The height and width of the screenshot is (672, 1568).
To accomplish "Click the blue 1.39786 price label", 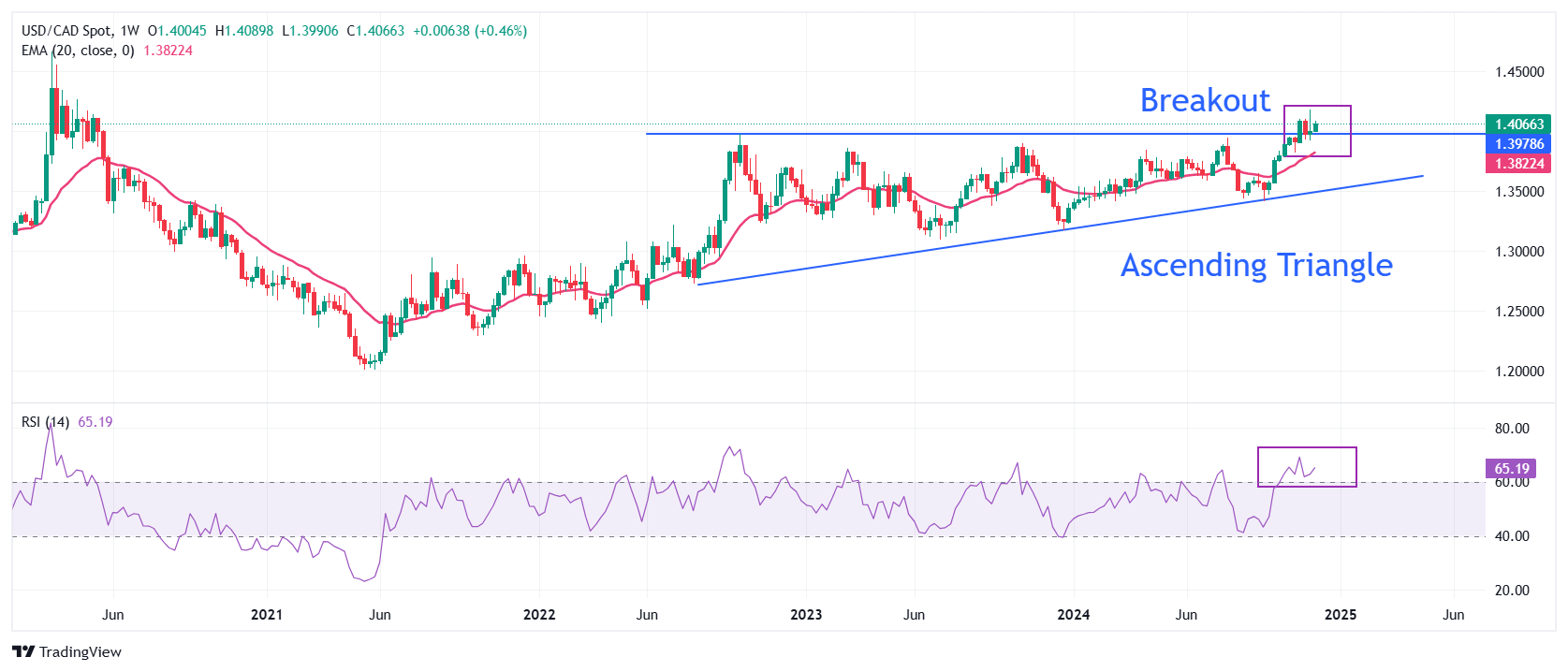I will tap(1517, 144).
